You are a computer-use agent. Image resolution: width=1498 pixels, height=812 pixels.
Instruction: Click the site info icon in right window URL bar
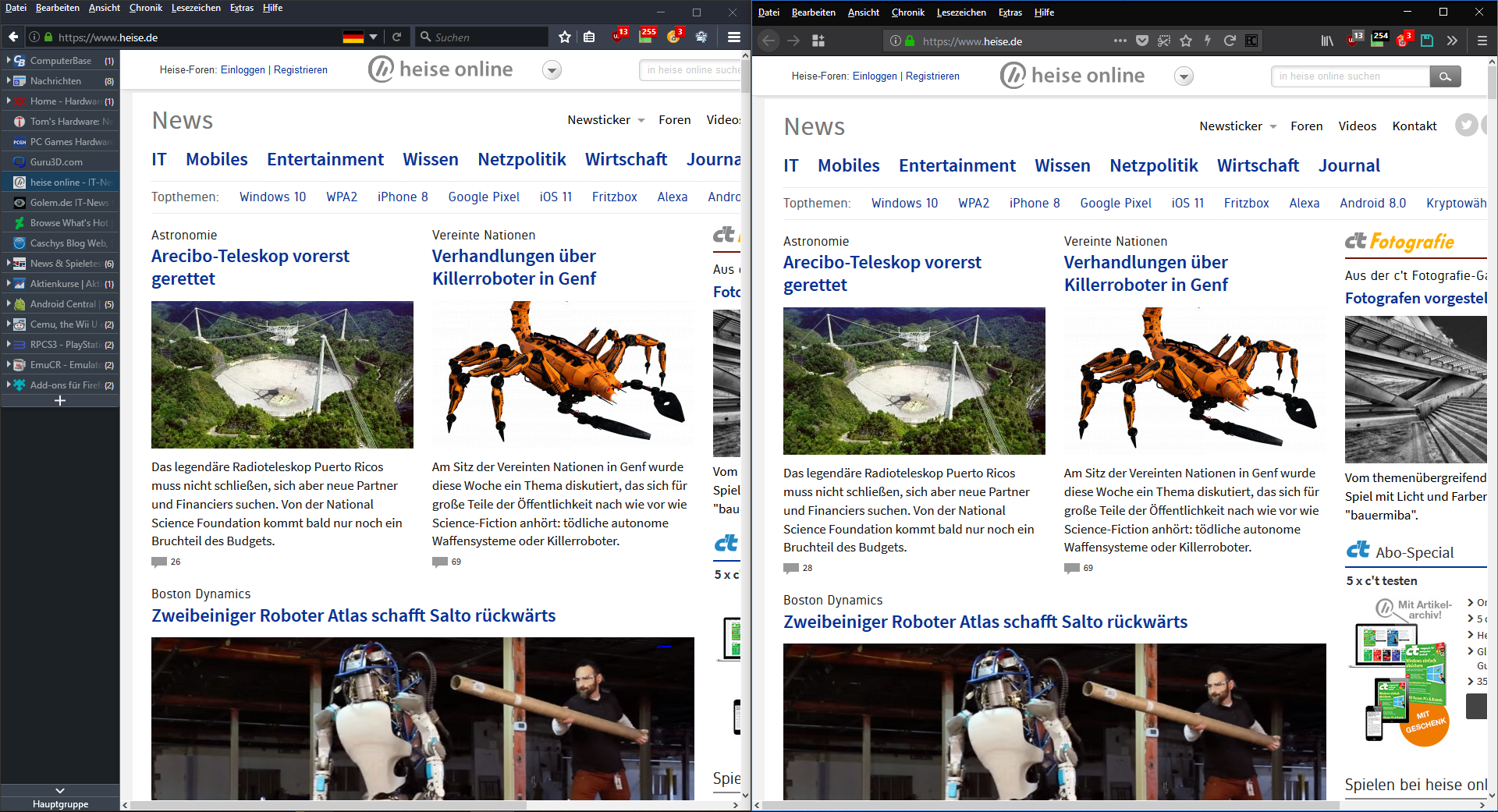coord(896,41)
